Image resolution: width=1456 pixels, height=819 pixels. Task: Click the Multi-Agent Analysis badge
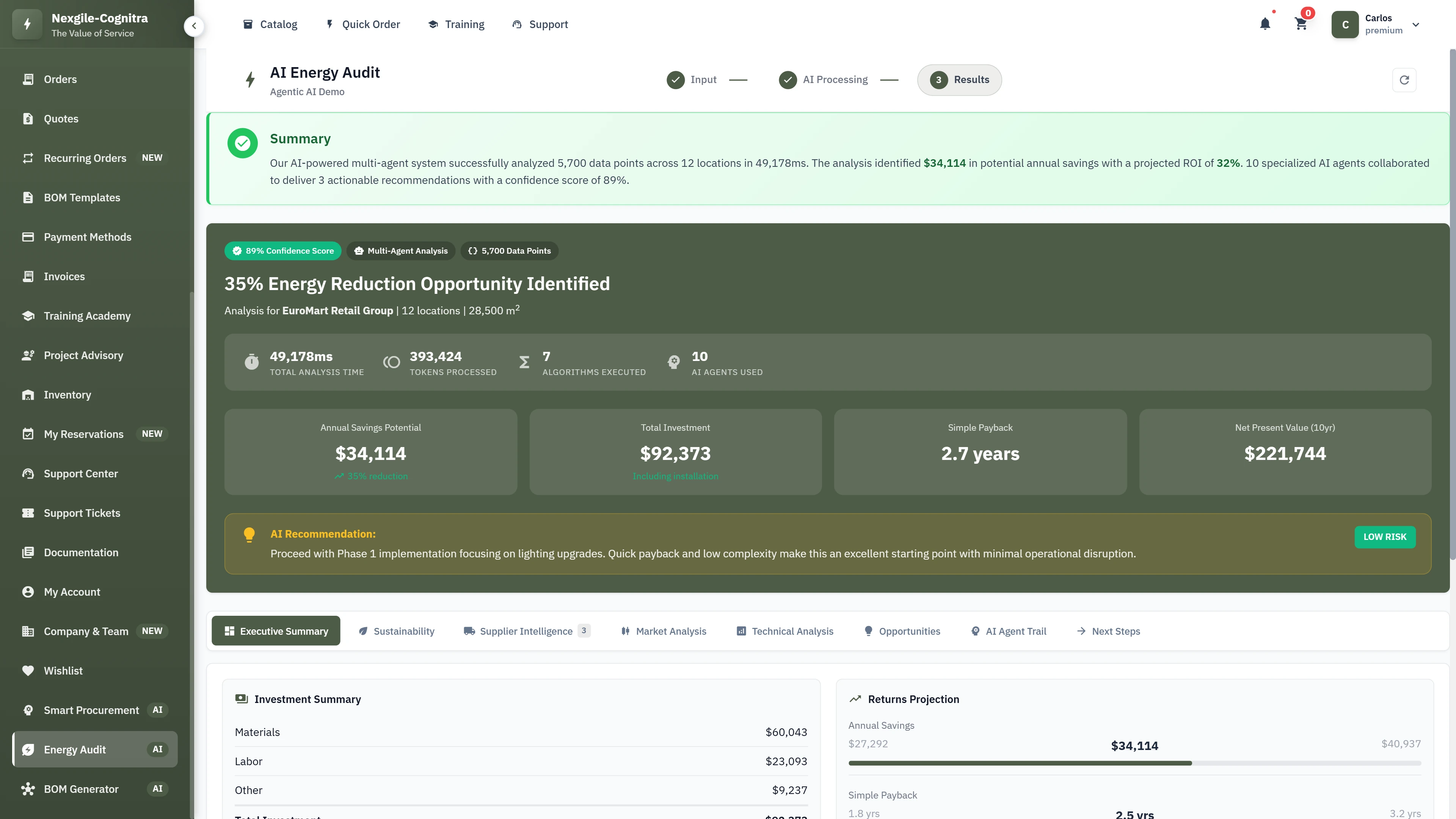401,250
